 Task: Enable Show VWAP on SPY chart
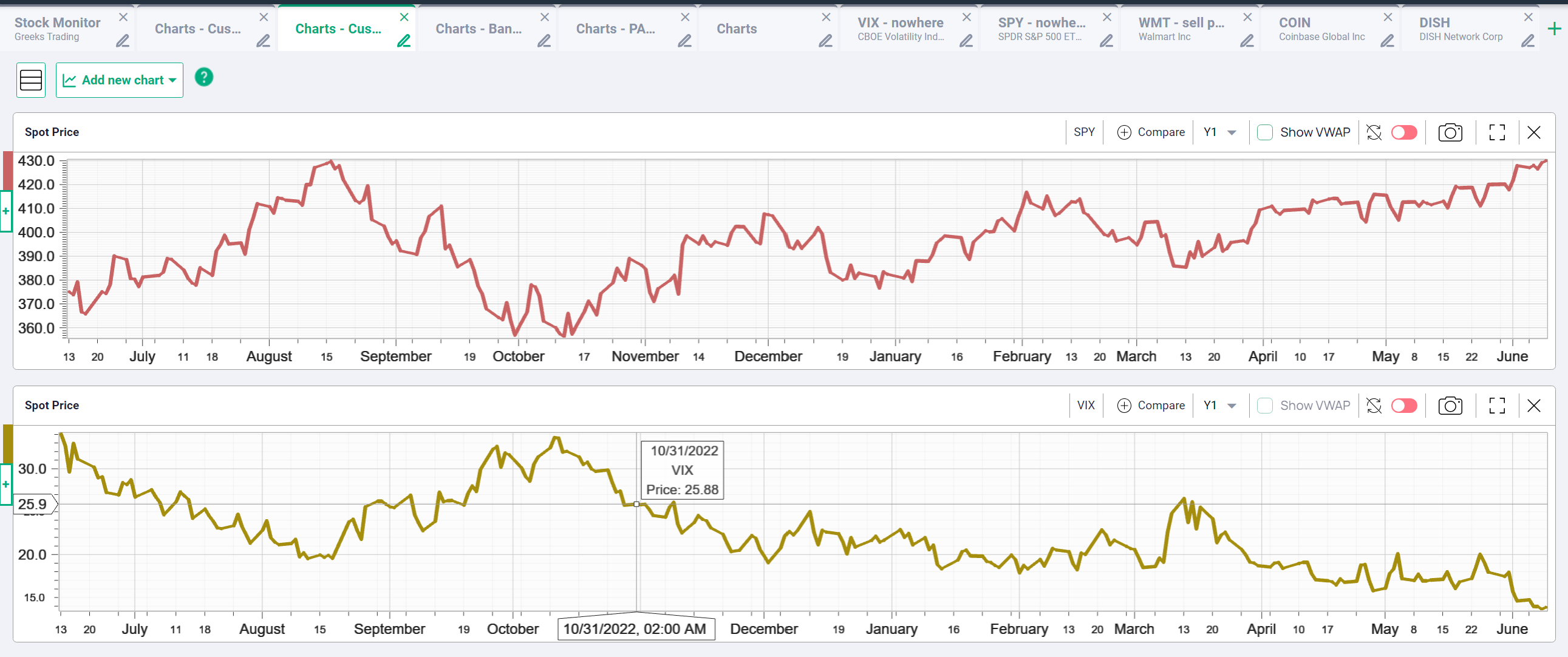coord(1265,132)
